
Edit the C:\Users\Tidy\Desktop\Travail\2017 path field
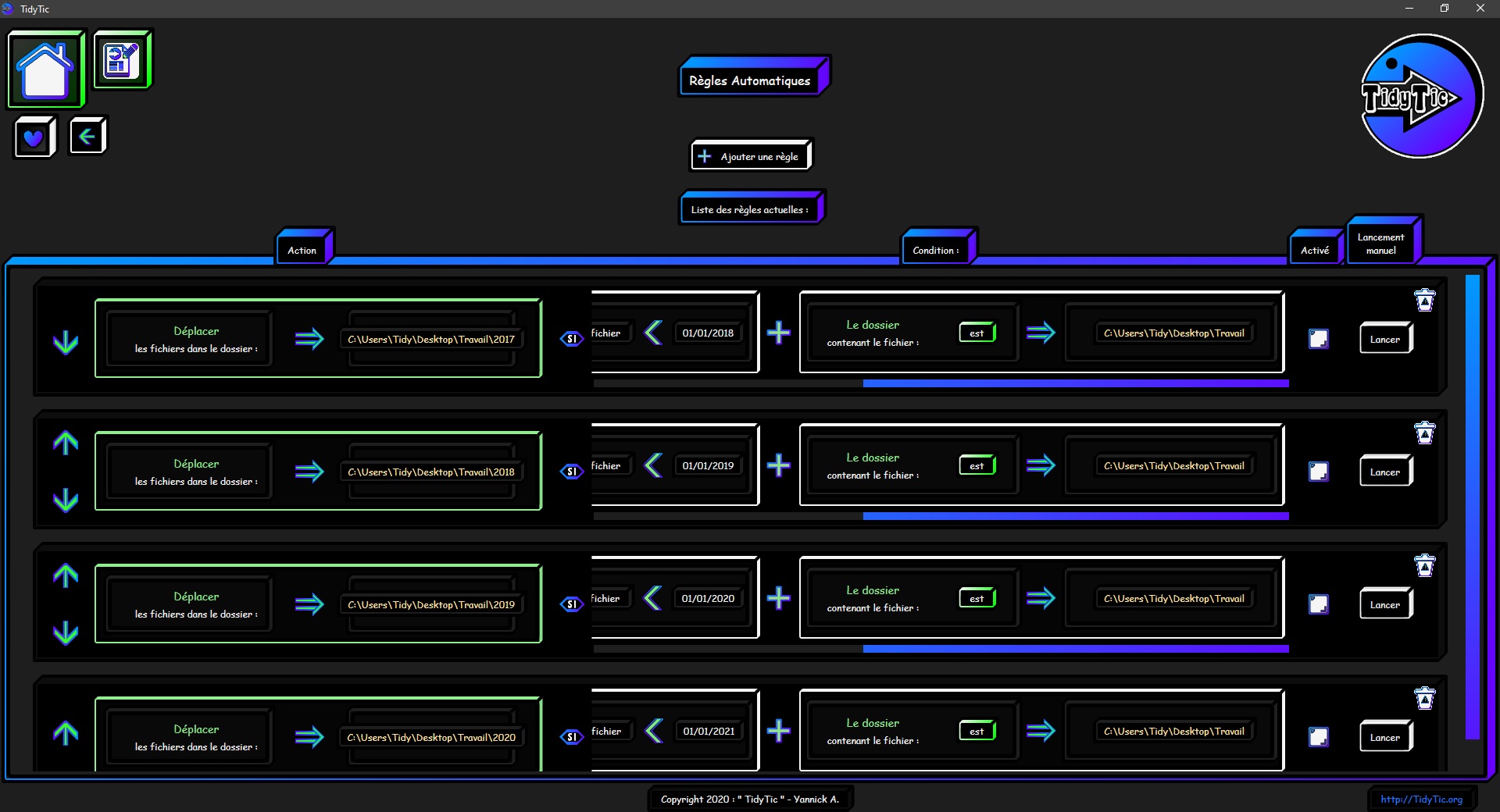pyautogui.click(x=431, y=339)
